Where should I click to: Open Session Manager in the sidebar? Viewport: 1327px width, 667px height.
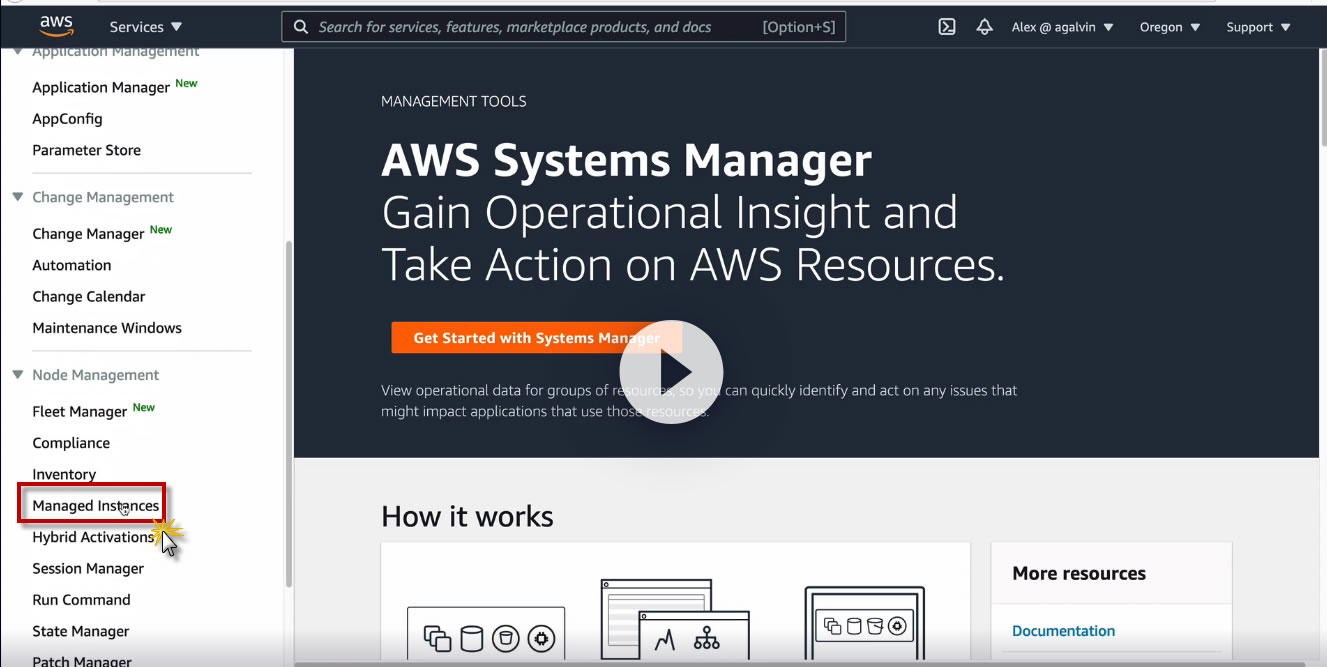point(88,568)
